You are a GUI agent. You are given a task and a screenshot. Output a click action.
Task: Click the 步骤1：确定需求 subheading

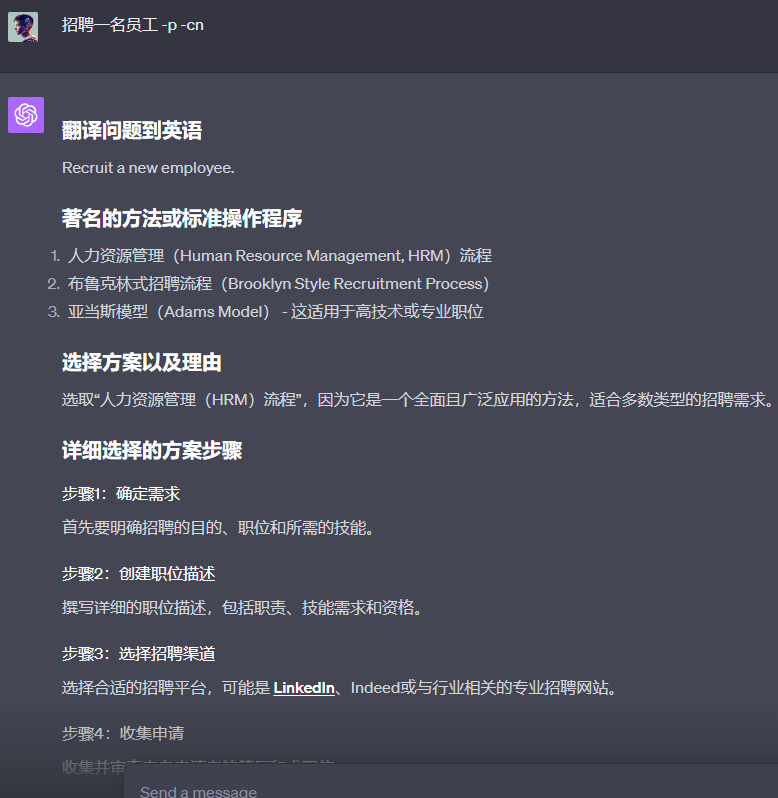(121, 494)
